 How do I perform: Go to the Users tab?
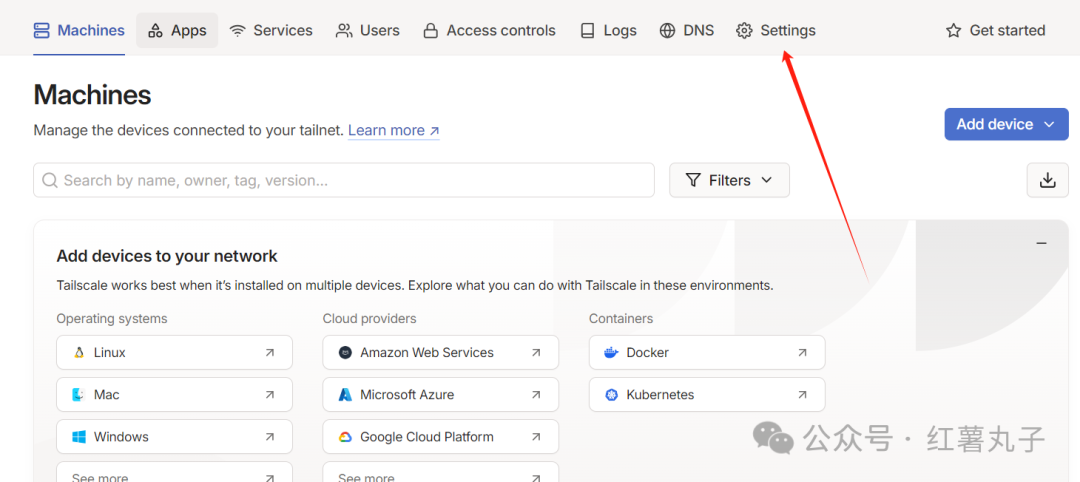point(367,30)
